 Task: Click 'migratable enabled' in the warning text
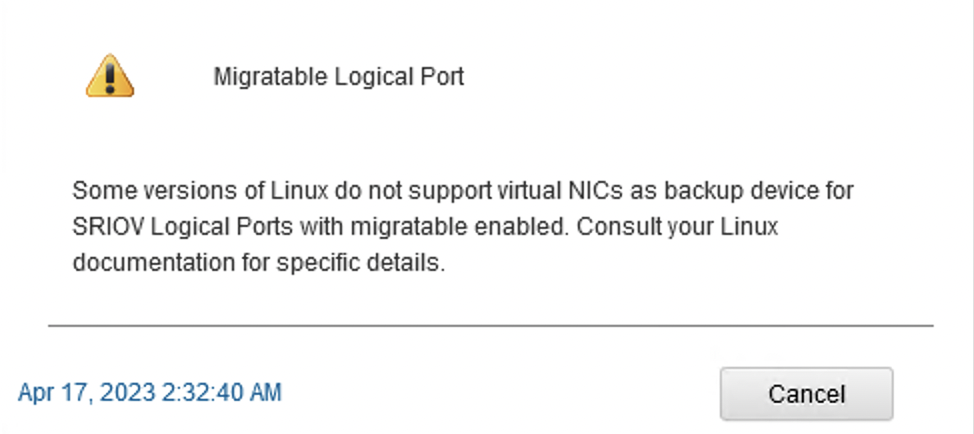[460, 227]
